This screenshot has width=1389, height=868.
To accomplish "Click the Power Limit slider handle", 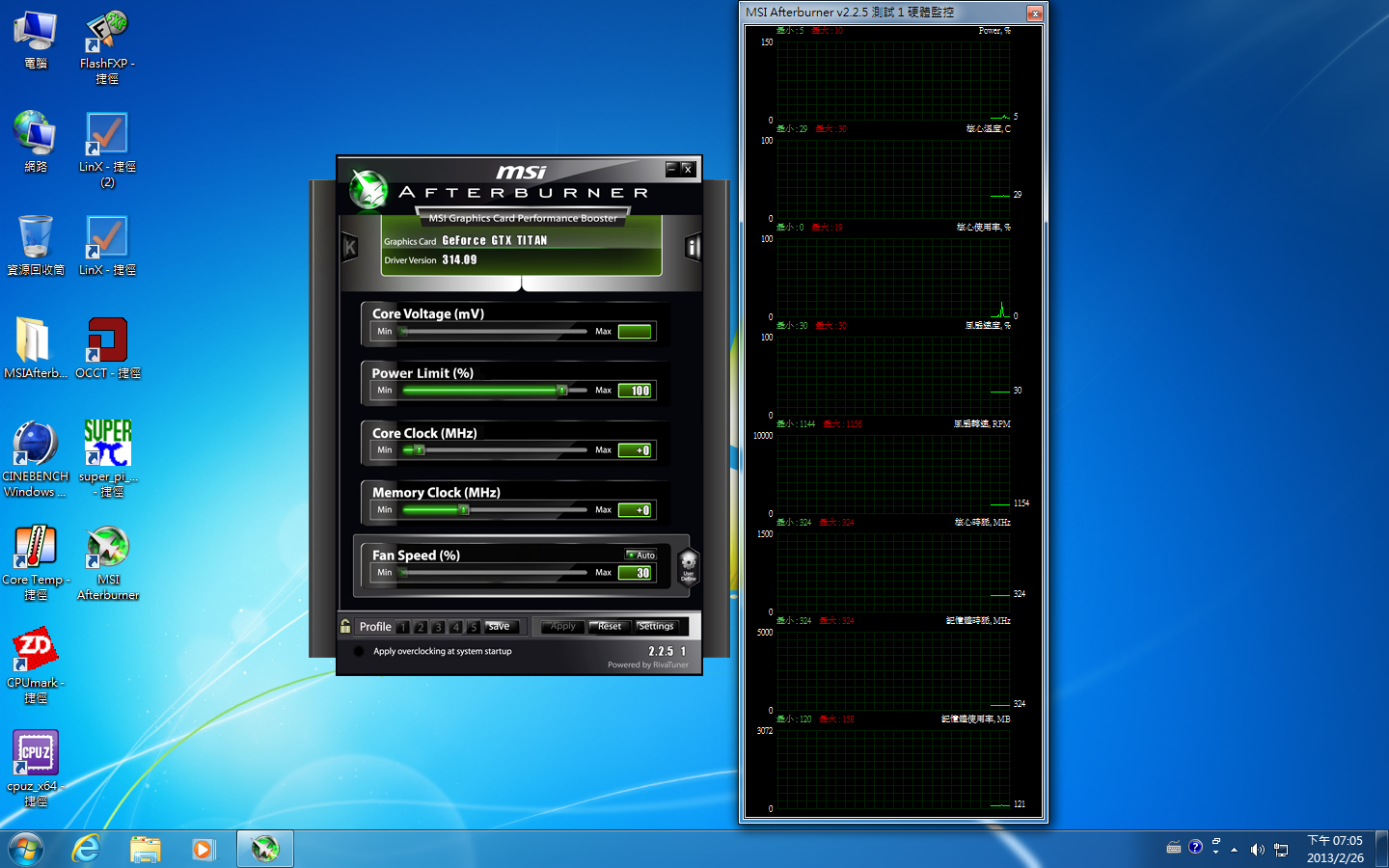I will pyautogui.click(x=561, y=391).
